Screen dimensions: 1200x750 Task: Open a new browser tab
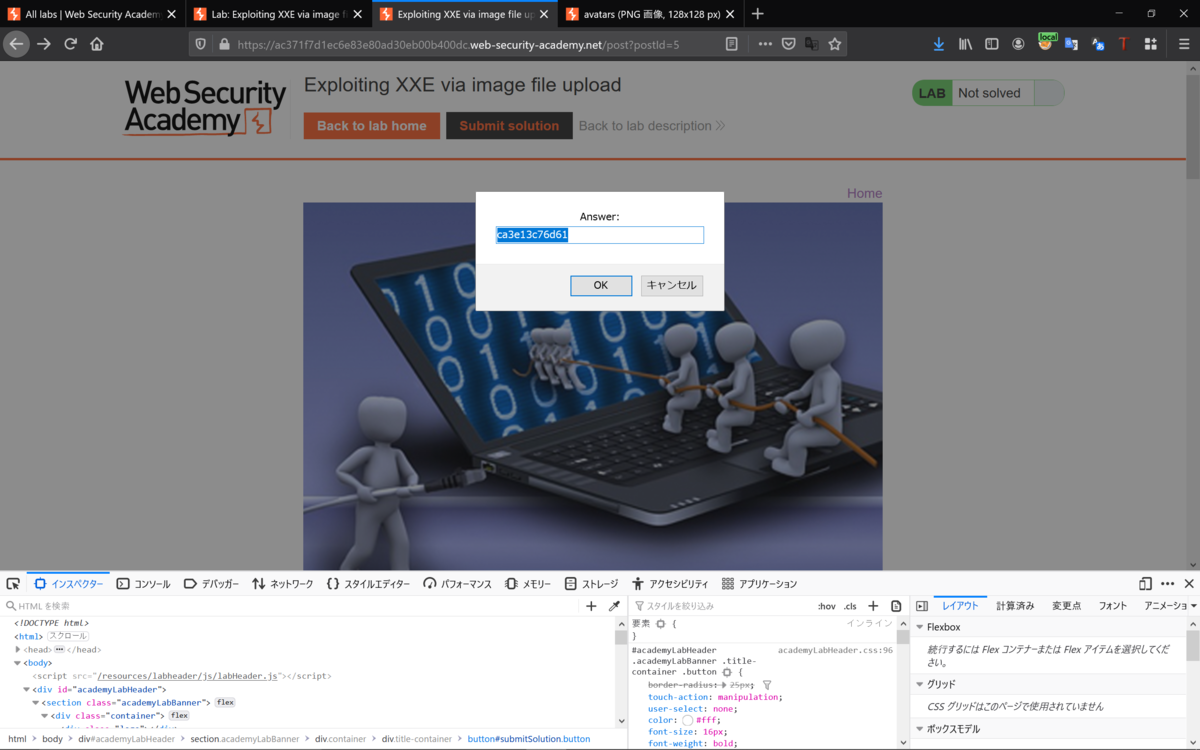pos(758,14)
